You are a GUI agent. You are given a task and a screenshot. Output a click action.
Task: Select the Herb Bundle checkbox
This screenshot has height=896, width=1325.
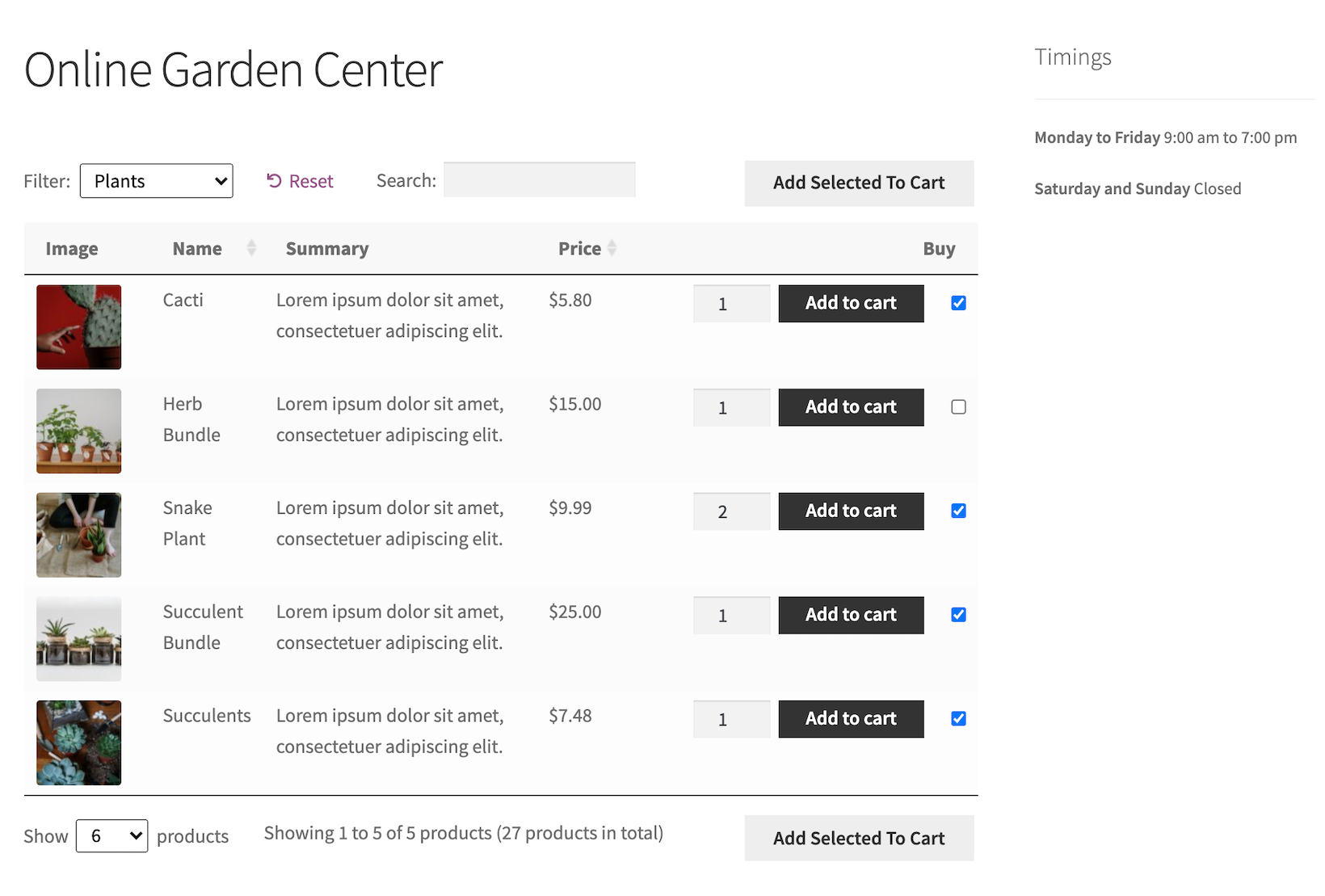point(958,407)
